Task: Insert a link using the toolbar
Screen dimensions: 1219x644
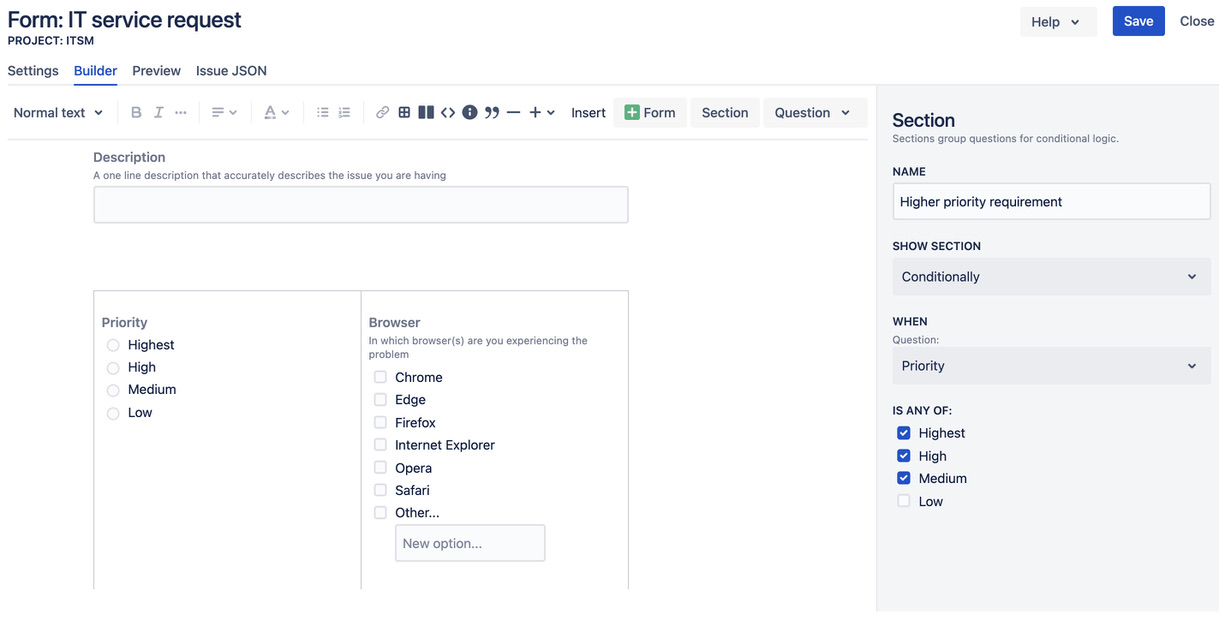Action: click(x=382, y=112)
